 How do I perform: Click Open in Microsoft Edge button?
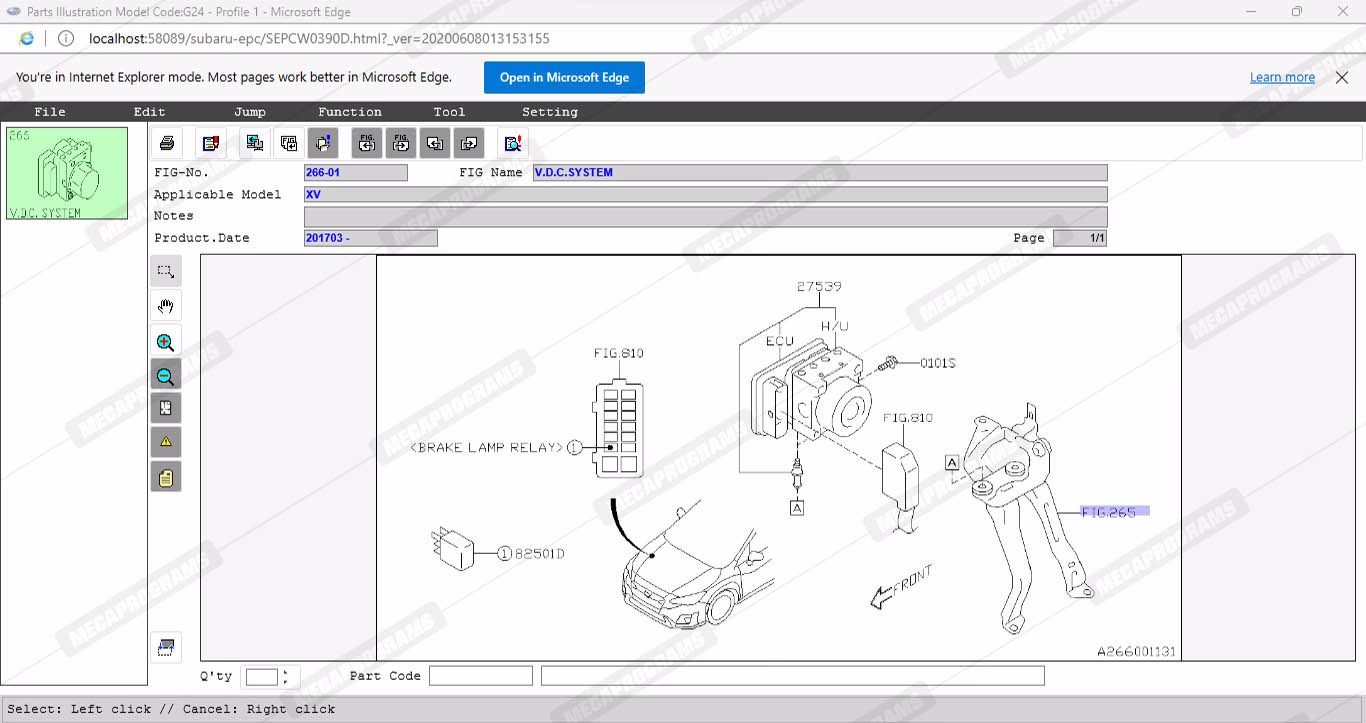pos(564,77)
